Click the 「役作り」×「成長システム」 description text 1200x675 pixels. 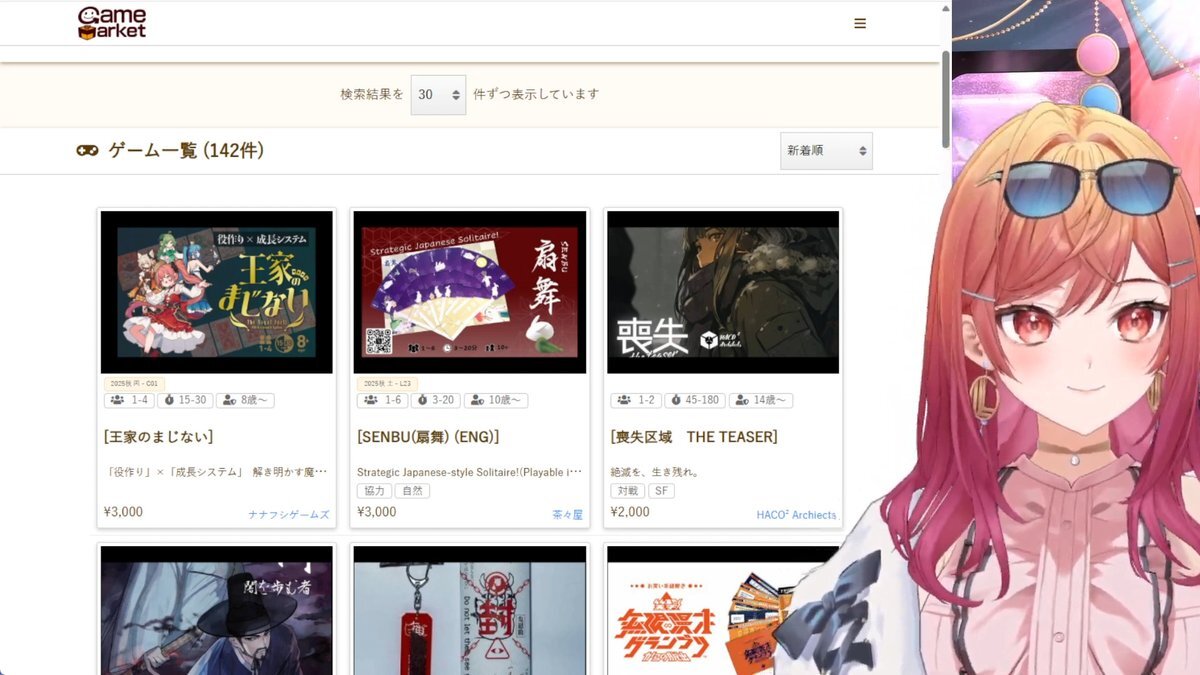tap(217, 472)
